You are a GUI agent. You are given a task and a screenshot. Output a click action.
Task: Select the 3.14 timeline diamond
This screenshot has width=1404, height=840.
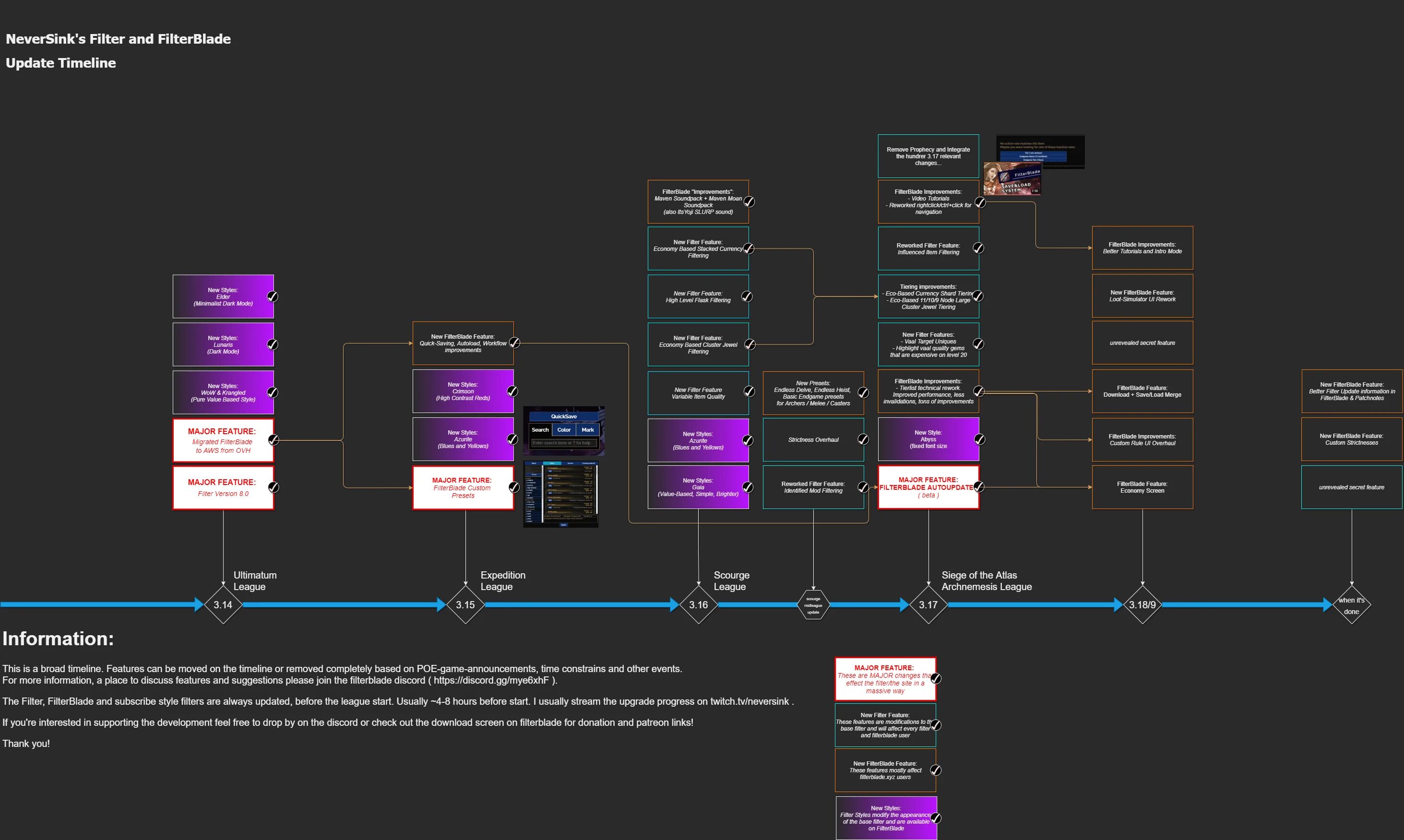(x=223, y=604)
